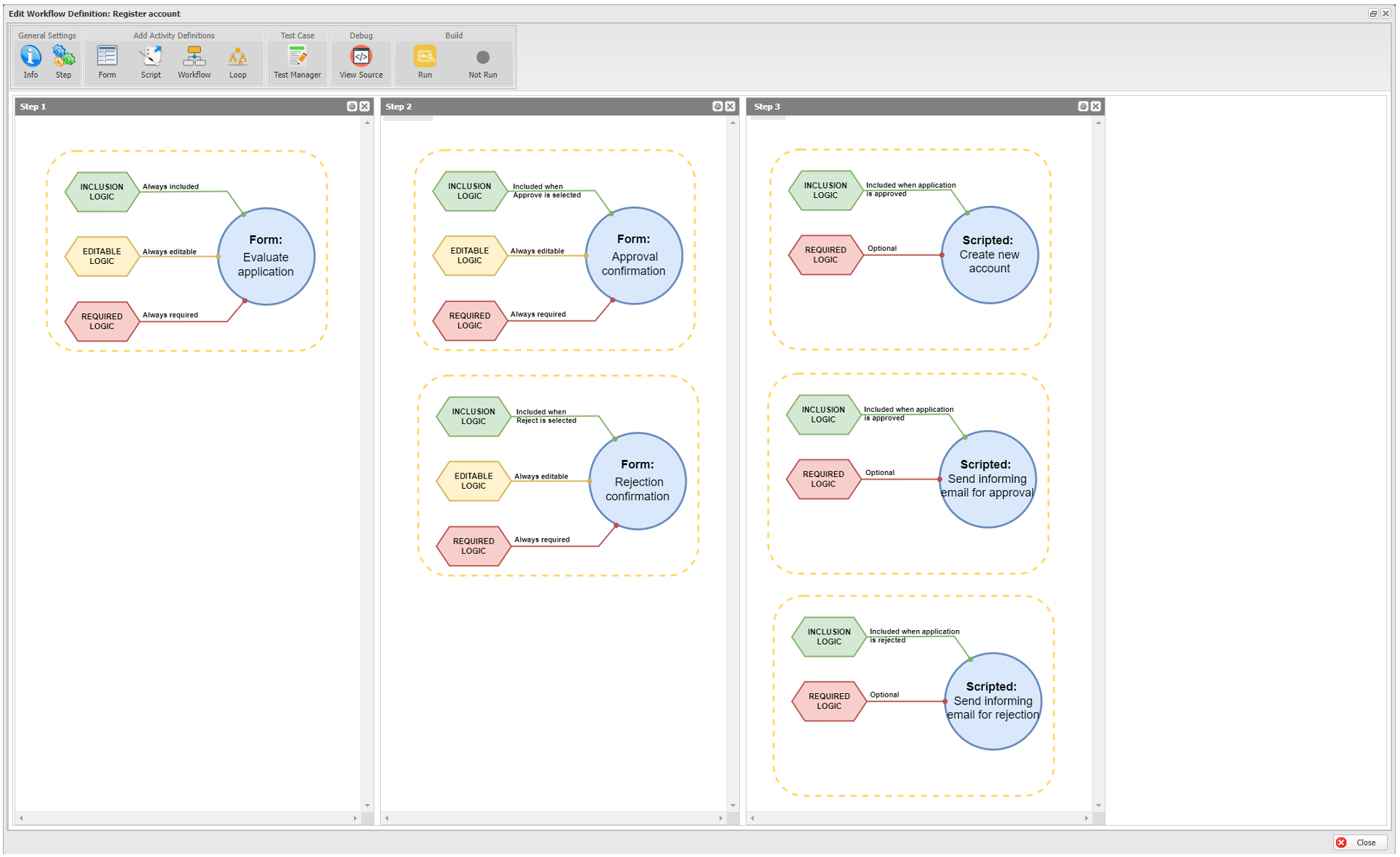
Task: Click Inclusion Logic of Evaluate application
Action: (x=102, y=192)
